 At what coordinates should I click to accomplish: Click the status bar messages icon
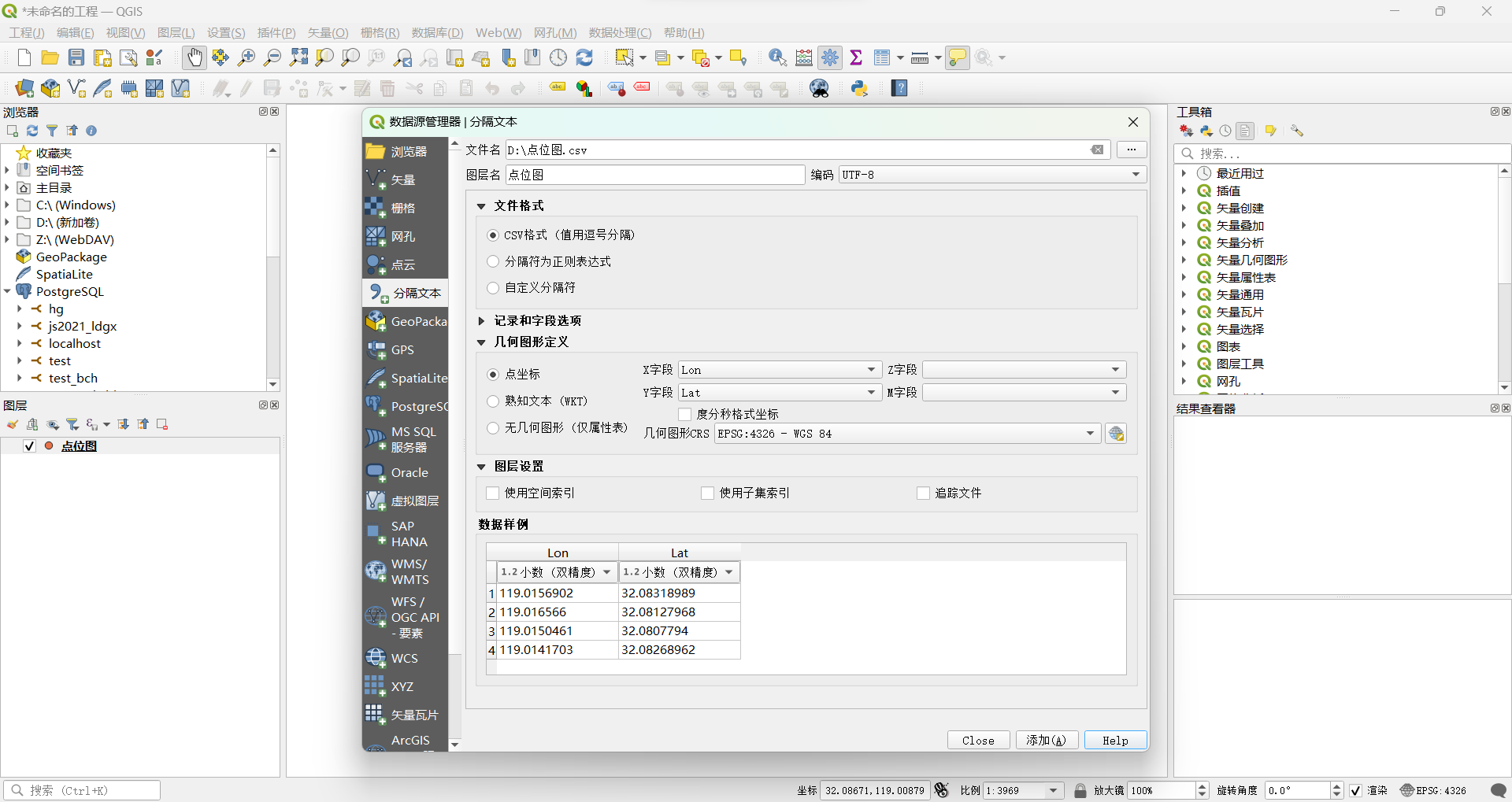pyautogui.click(x=1499, y=790)
